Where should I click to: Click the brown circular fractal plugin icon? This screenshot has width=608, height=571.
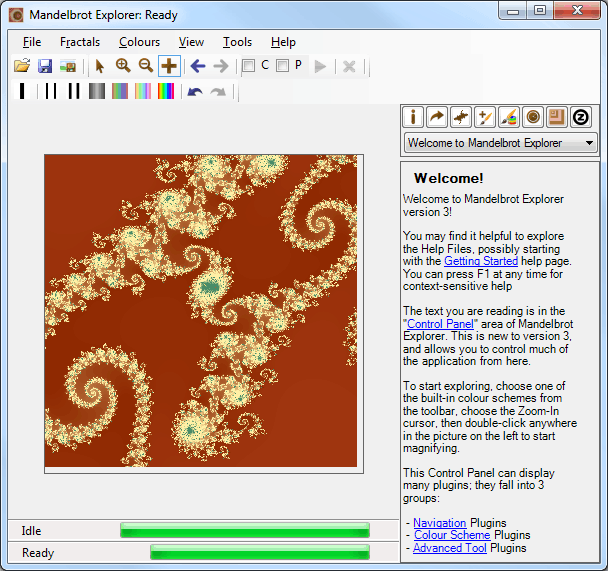click(x=533, y=117)
